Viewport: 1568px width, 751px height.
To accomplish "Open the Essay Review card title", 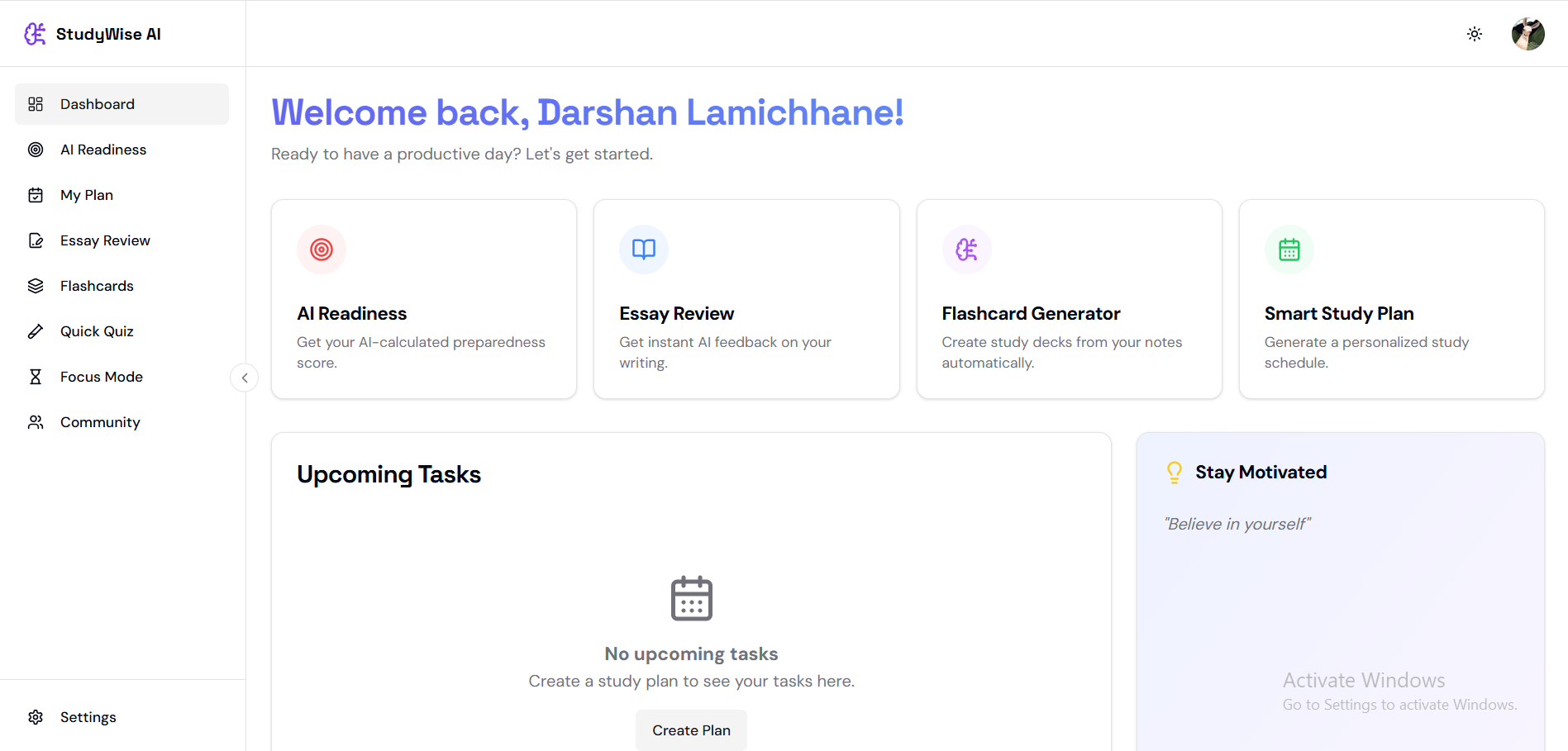I will 677,314.
